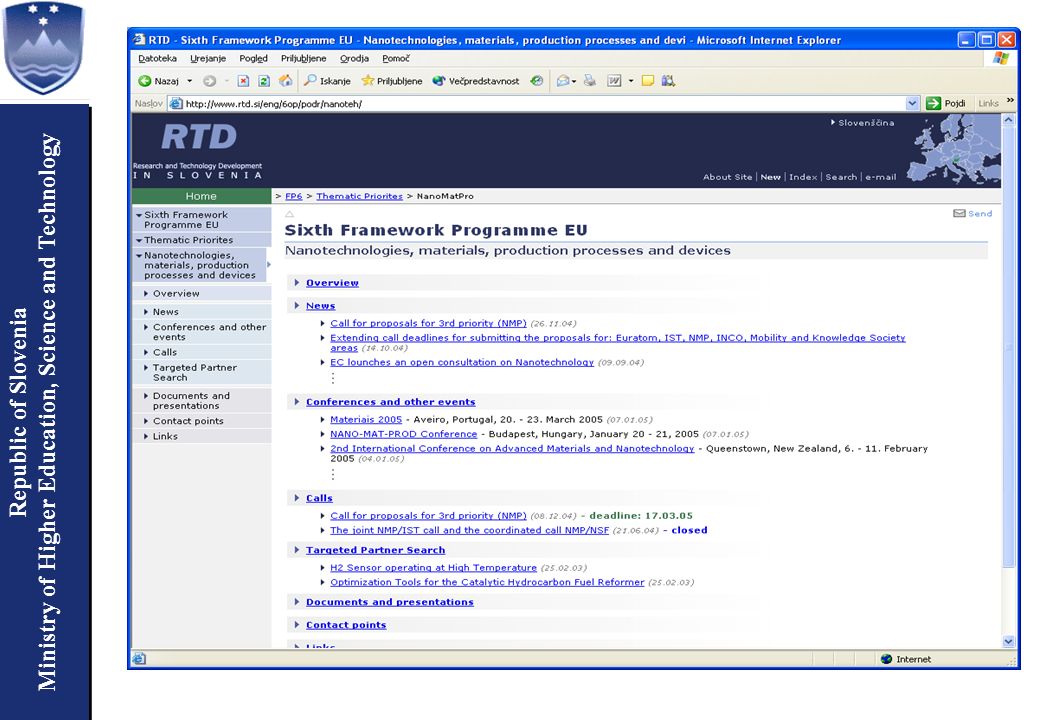Click the Print icon in toolbar
This screenshot has height=720, width=1040.
[x=590, y=81]
